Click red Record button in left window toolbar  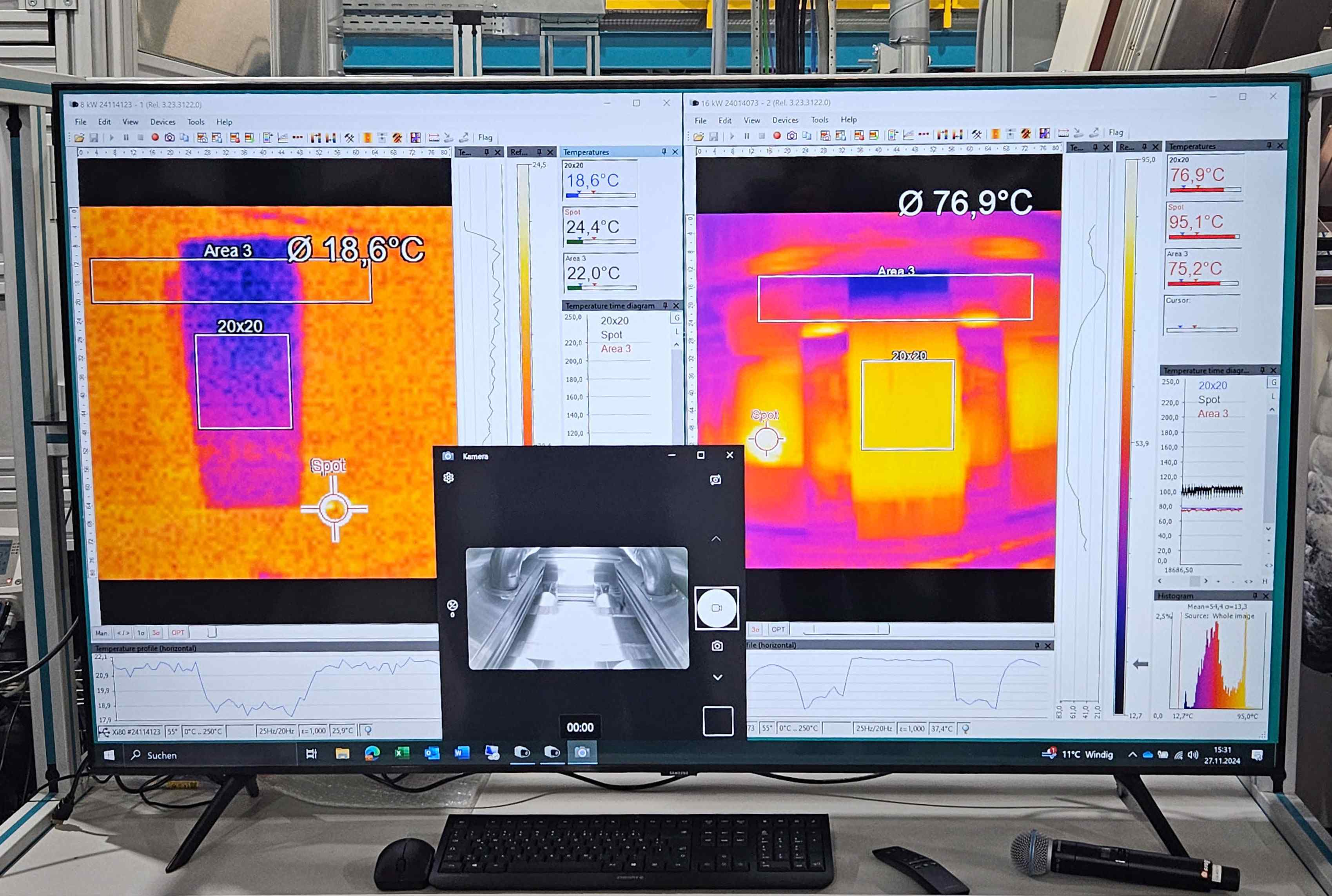(155, 138)
